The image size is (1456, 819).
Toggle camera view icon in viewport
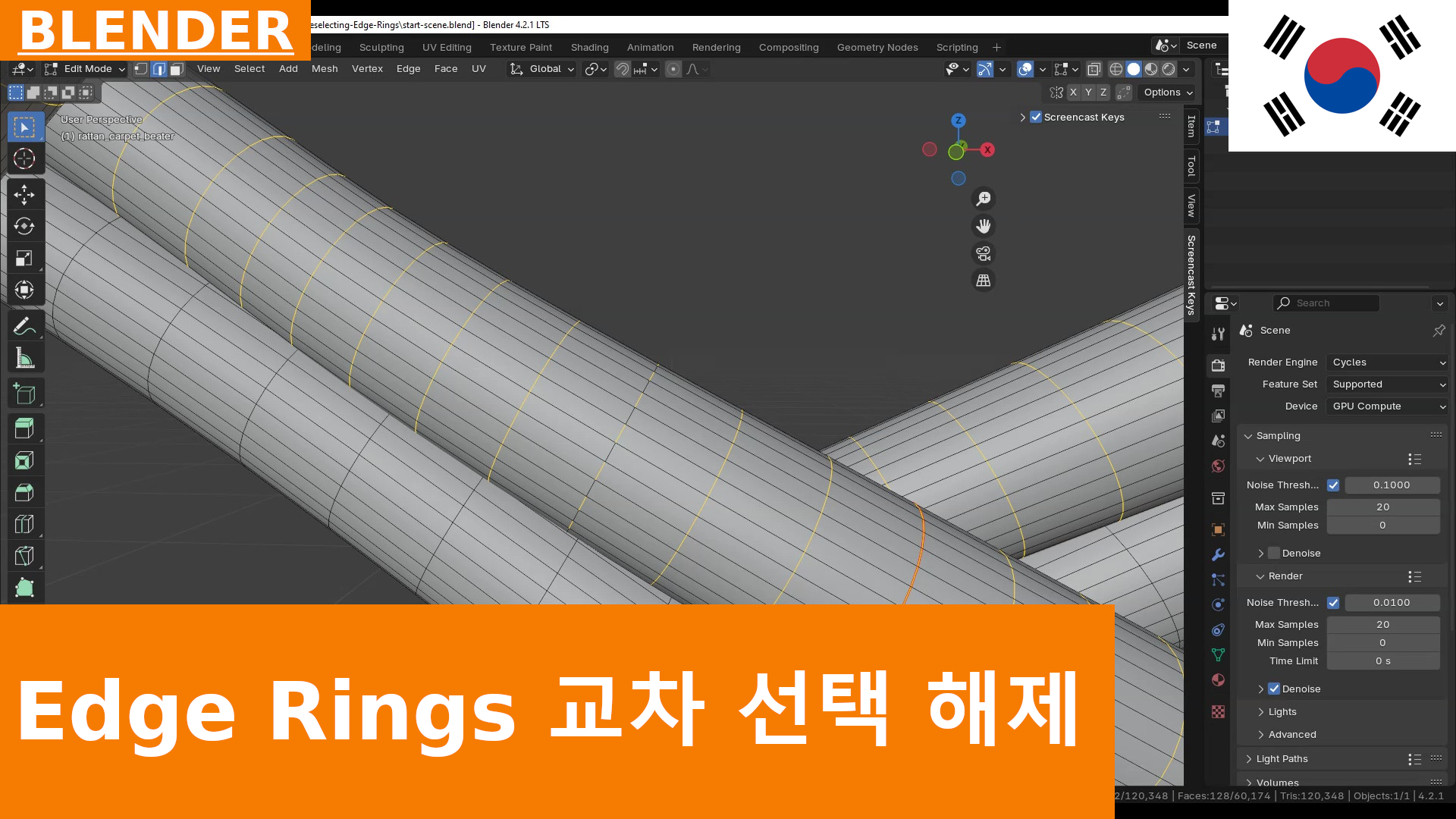pos(984,253)
